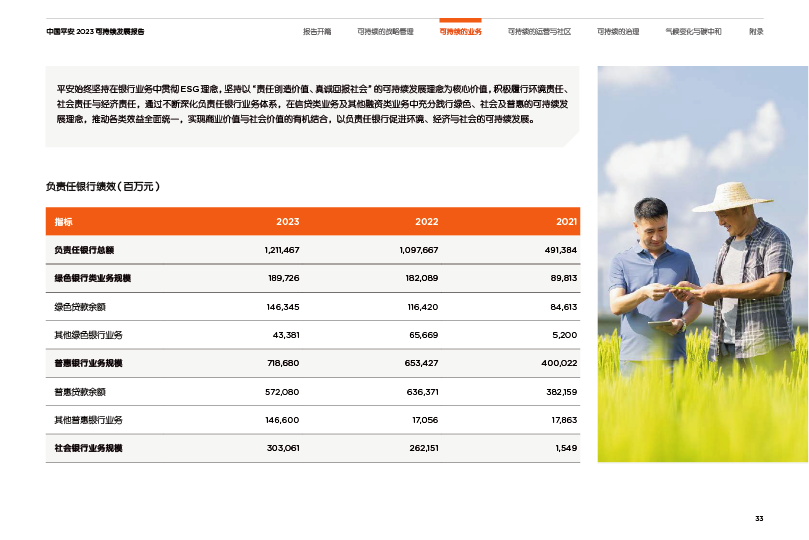
Task: Click the value 1,549 in the 2021 column
Action: (x=565, y=448)
